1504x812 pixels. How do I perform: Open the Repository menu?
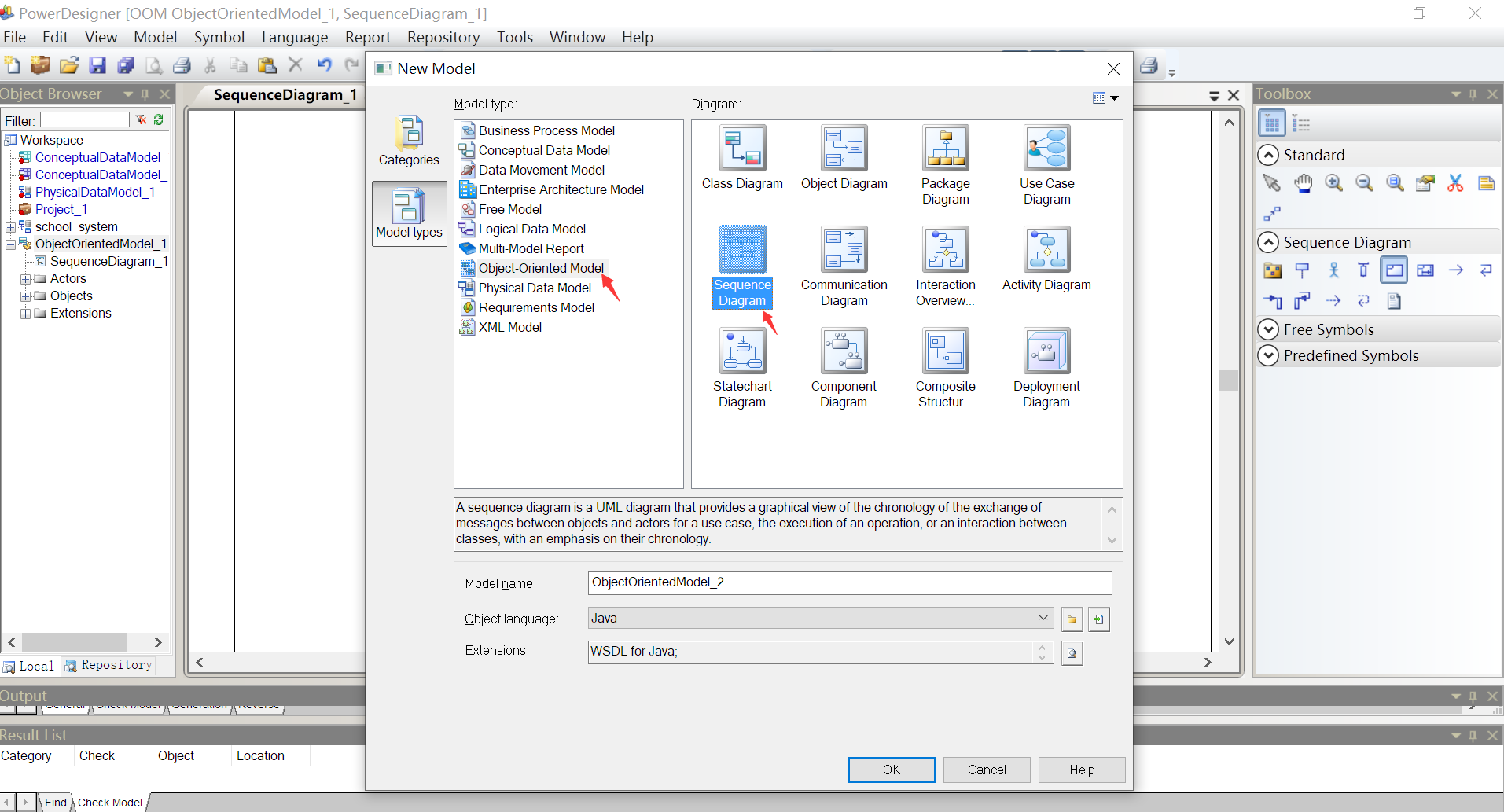[443, 37]
